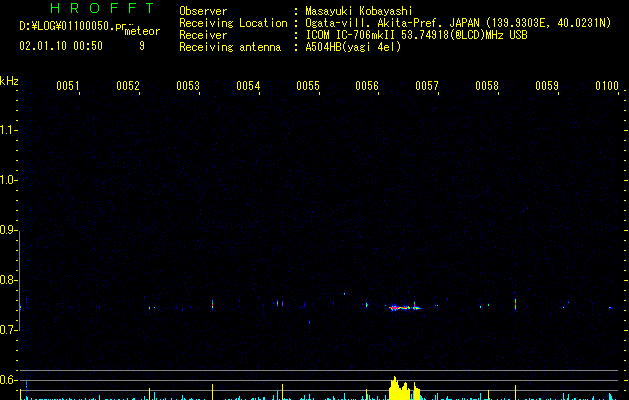Screen dimensions: 629x400
Task: Select antenna value A504HB(yagi 4el)
Action: (x=353, y=47)
